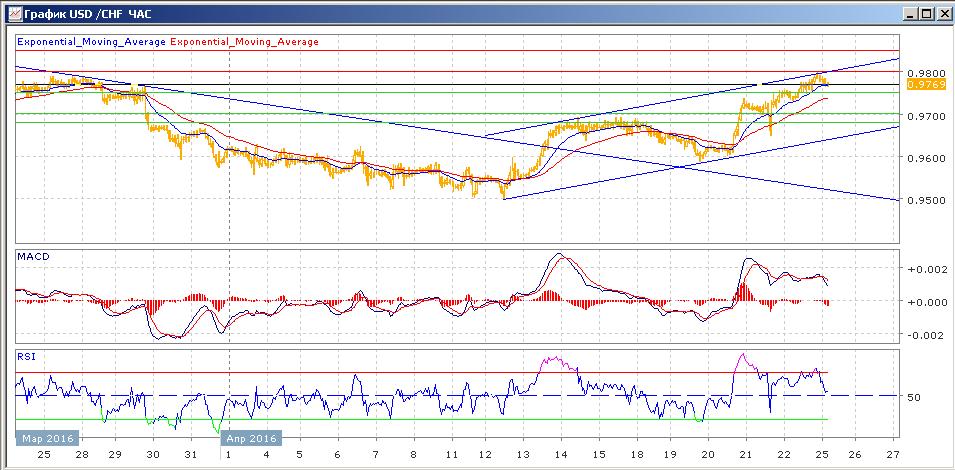Select the Апр 2016 date marker
This screenshot has height=470, width=955.
pos(251,438)
